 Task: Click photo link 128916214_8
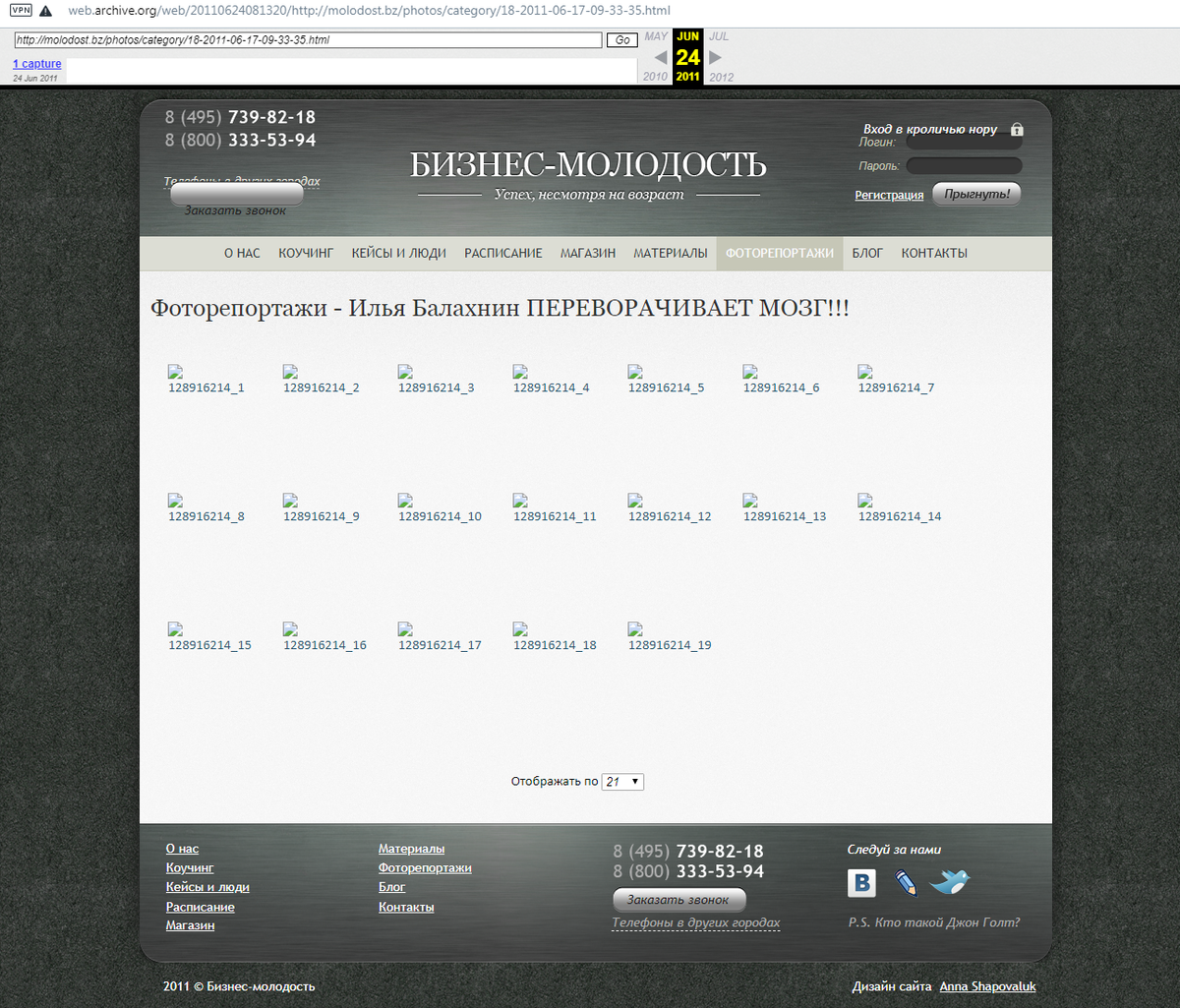pyautogui.click(x=206, y=516)
